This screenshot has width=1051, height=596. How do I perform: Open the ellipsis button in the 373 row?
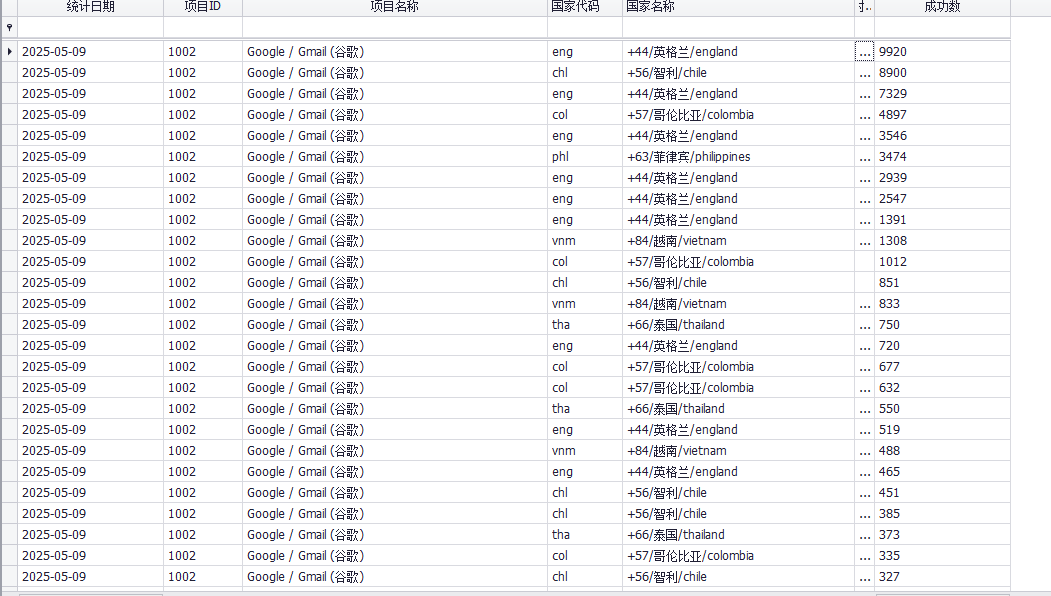(865, 535)
